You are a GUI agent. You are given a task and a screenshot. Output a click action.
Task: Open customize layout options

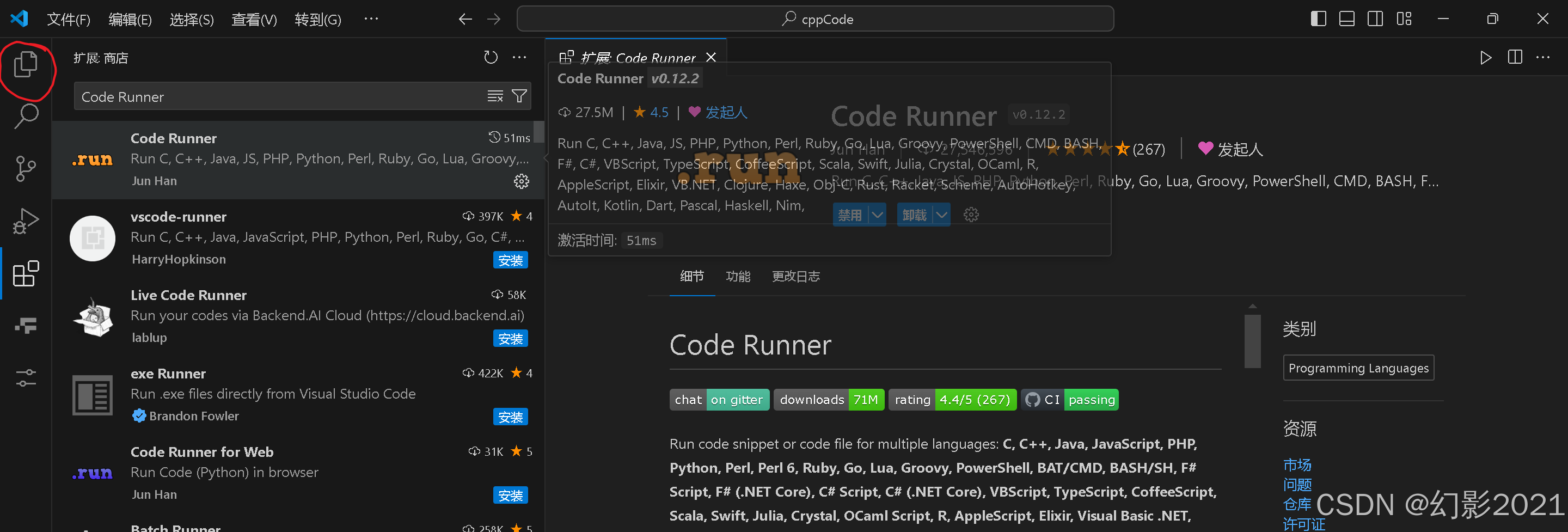coord(1404,19)
